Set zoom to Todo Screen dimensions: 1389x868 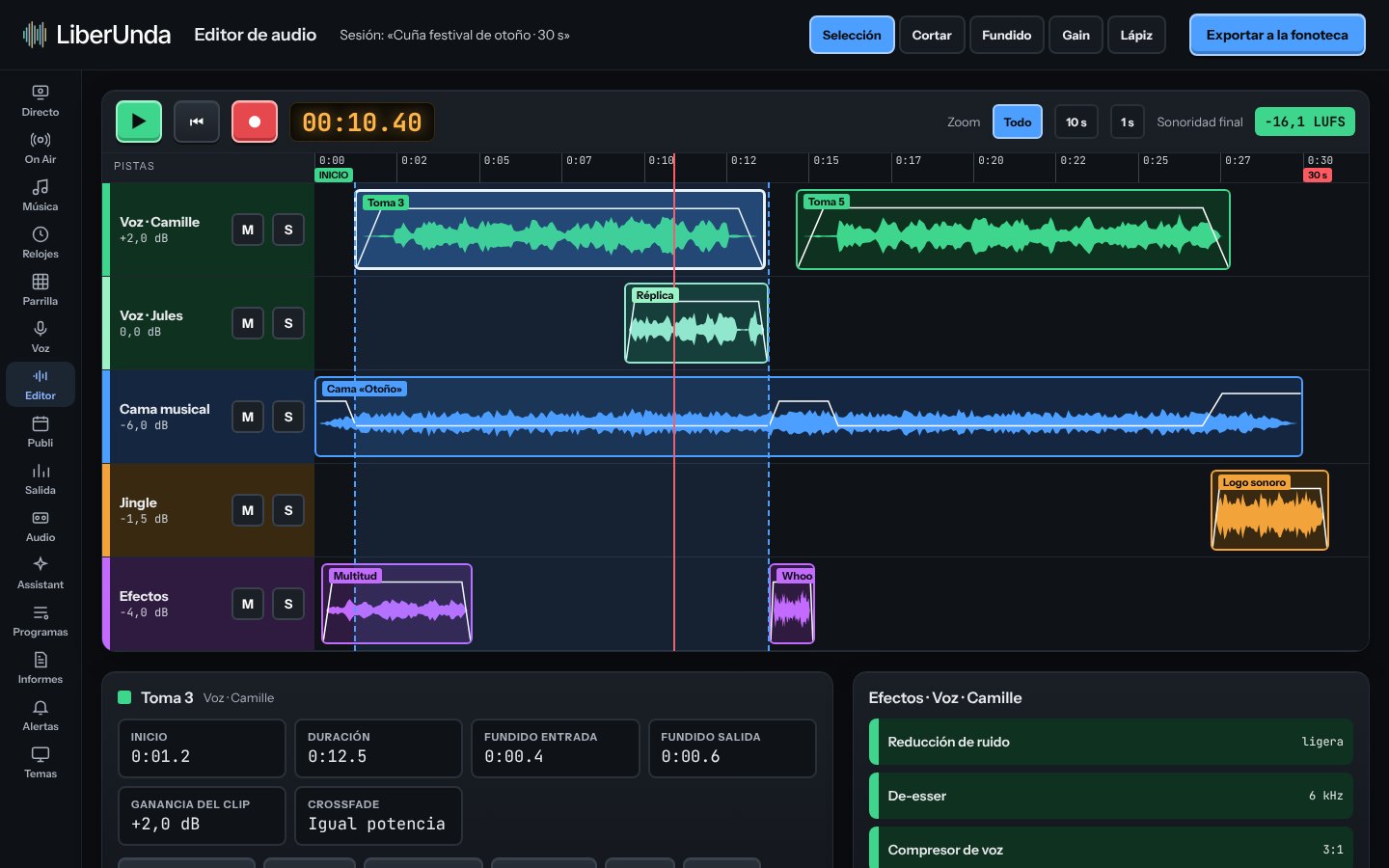pyautogui.click(x=1018, y=122)
